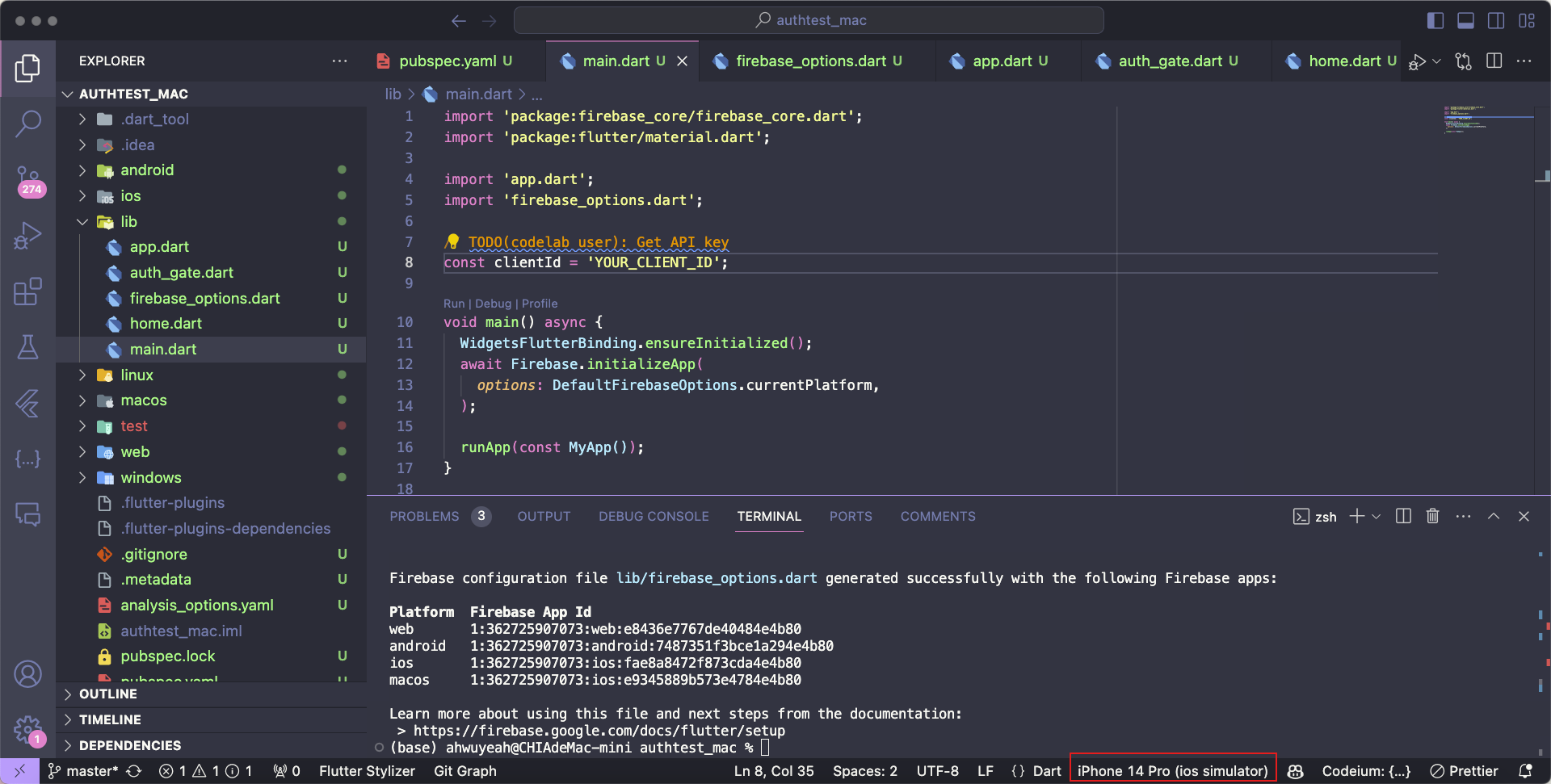The height and width of the screenshot is (784, 1551).
Task: Toggle the secondary side bar
Action: (x=1496, y=20)
